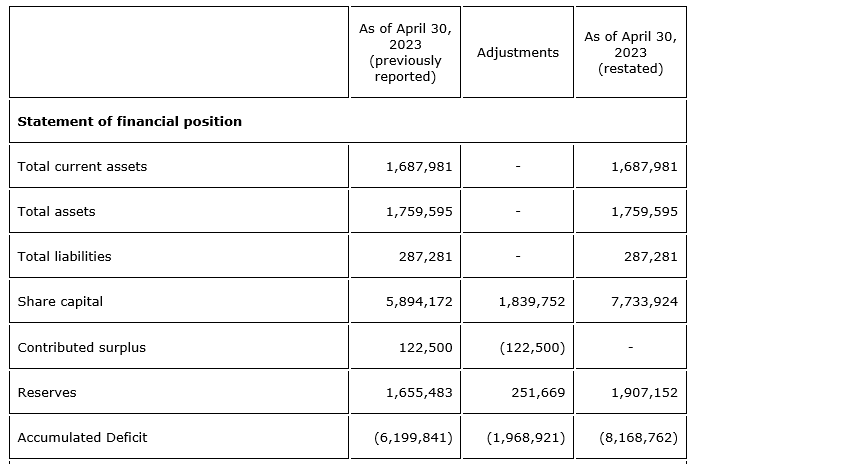Image resolution: width=844 pixels, height=464 pixels.
Task: Click the 'Statement of financial position' heading
Action: (x=130, y=122)
